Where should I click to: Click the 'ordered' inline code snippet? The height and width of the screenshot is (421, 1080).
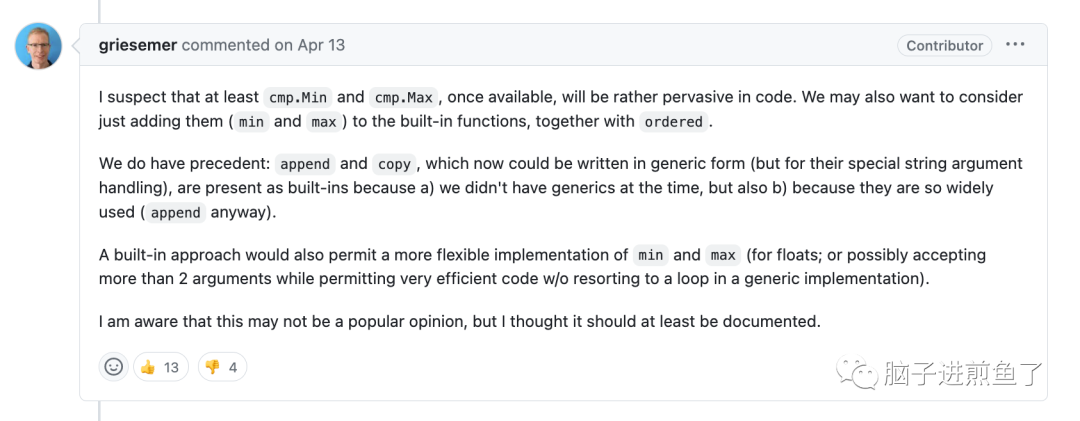point(673,122)
